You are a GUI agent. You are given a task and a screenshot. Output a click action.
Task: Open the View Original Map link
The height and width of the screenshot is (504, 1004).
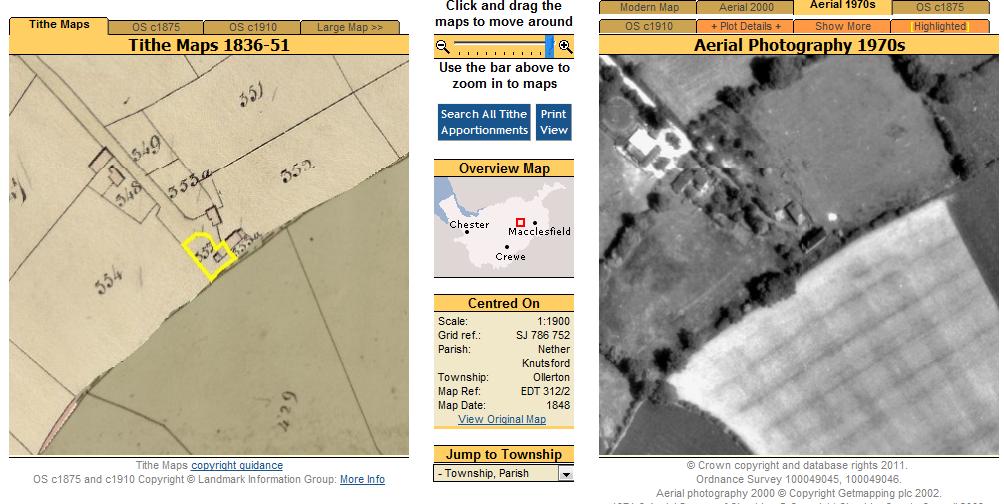(x=502, y=419)
